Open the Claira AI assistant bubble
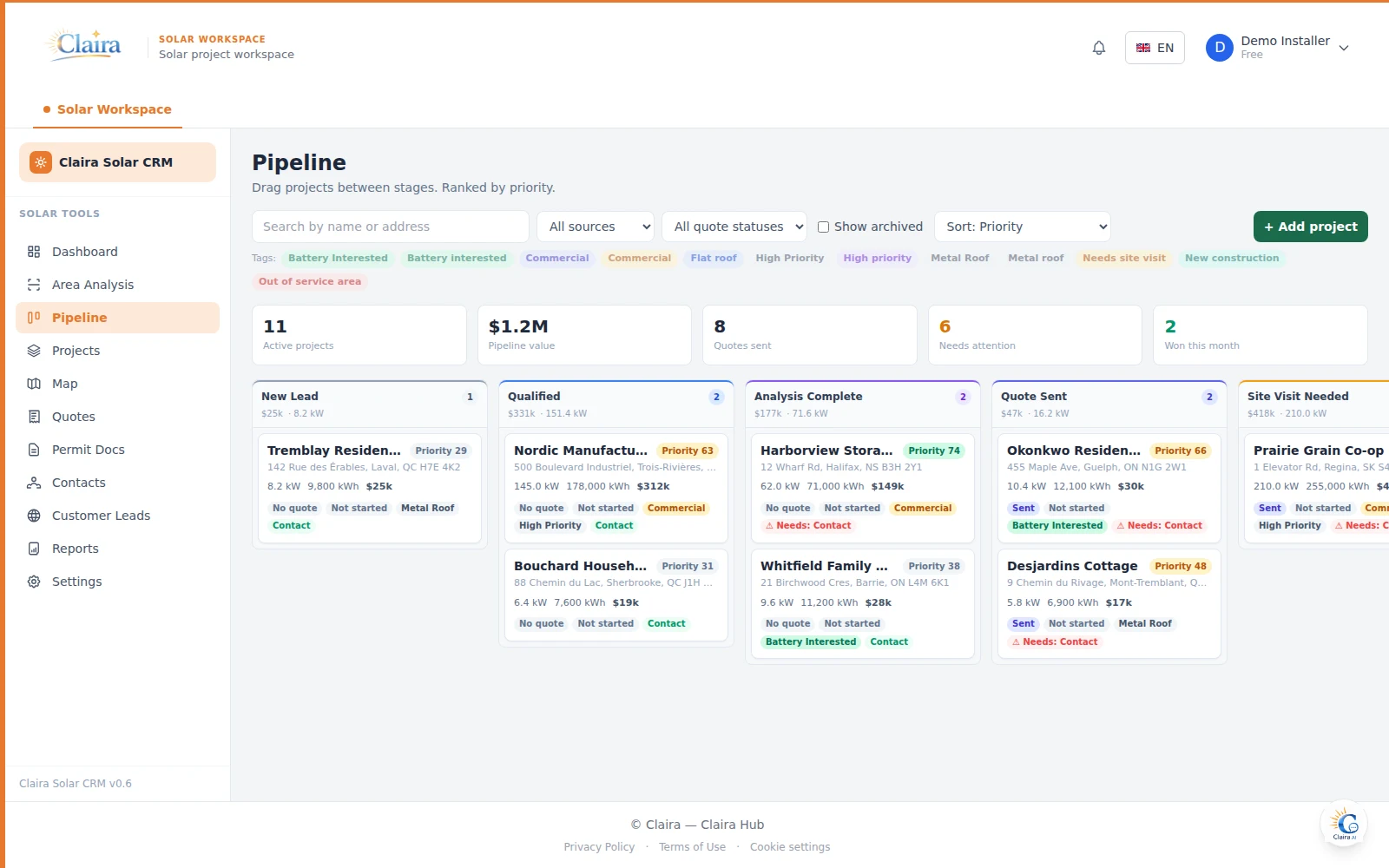This screenshot has height=868, width=1389. [x=1344, y=824]
